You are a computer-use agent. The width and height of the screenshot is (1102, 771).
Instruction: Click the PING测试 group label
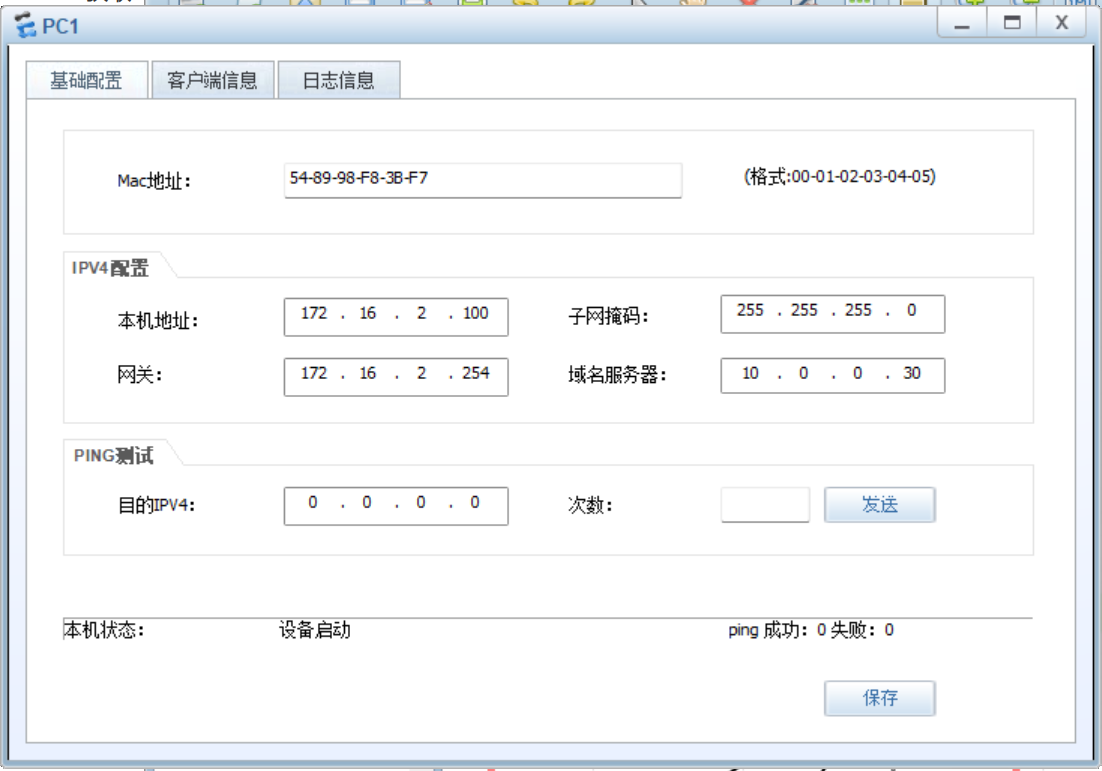tap(113, 455)
